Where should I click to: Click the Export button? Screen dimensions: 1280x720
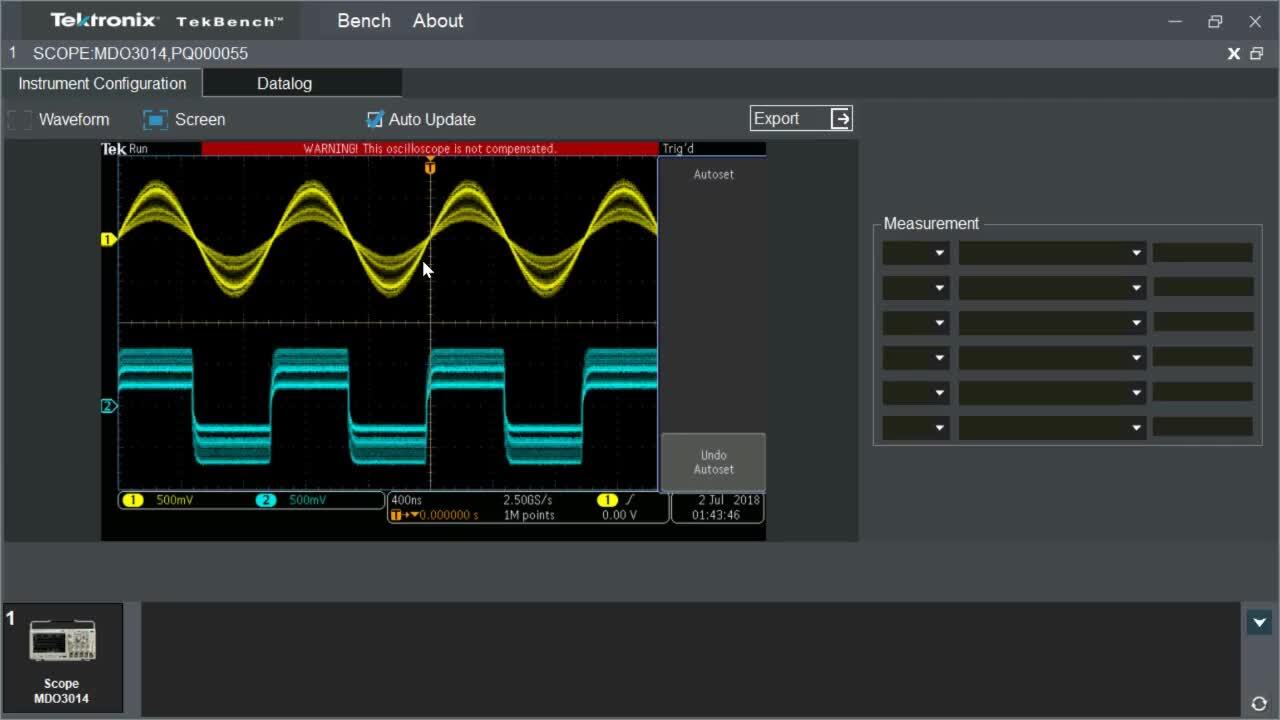pyautogui.click(x=777, y=119)
